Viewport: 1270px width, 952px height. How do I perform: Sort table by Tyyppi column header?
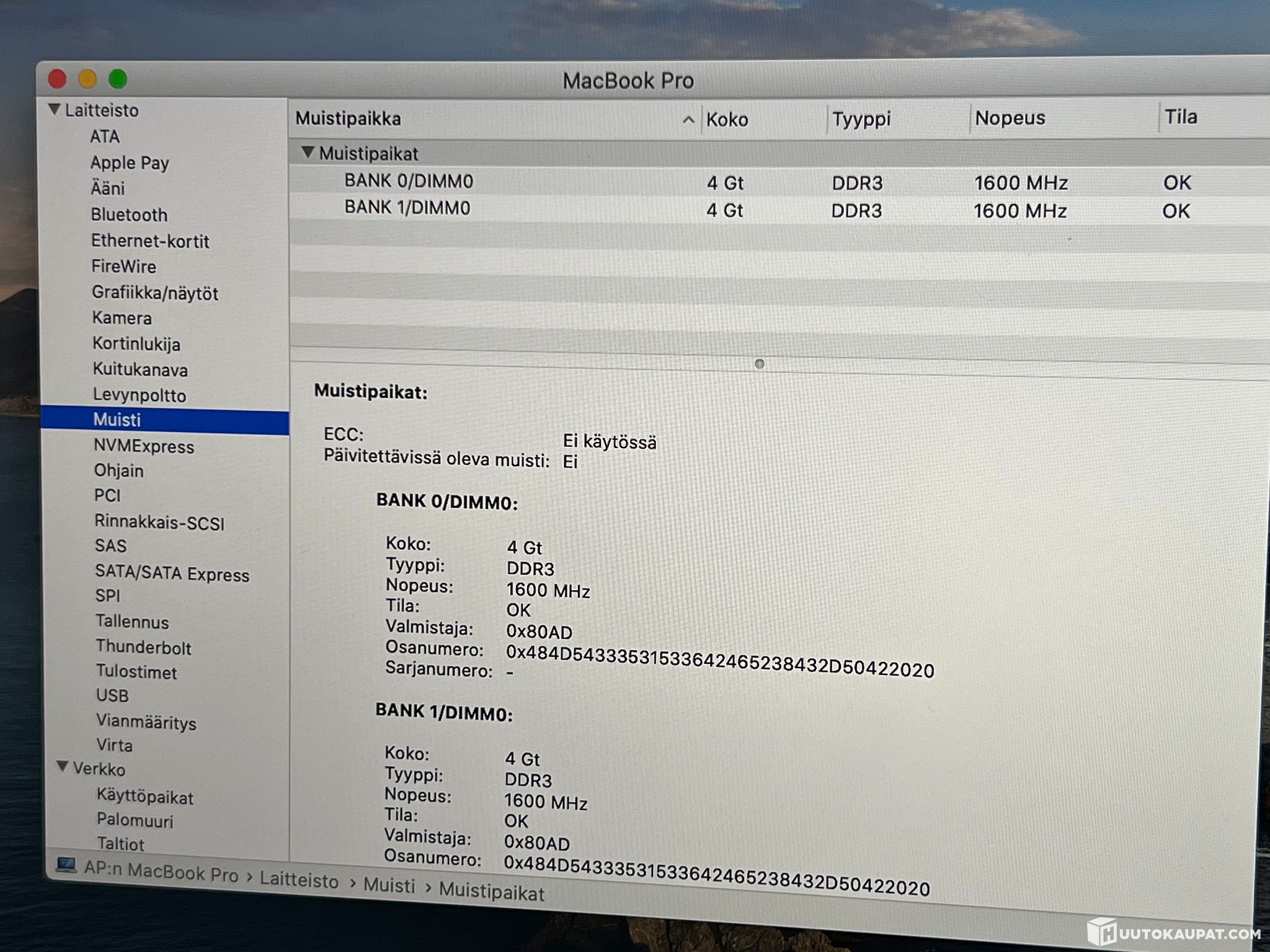[x=861, y=118]
